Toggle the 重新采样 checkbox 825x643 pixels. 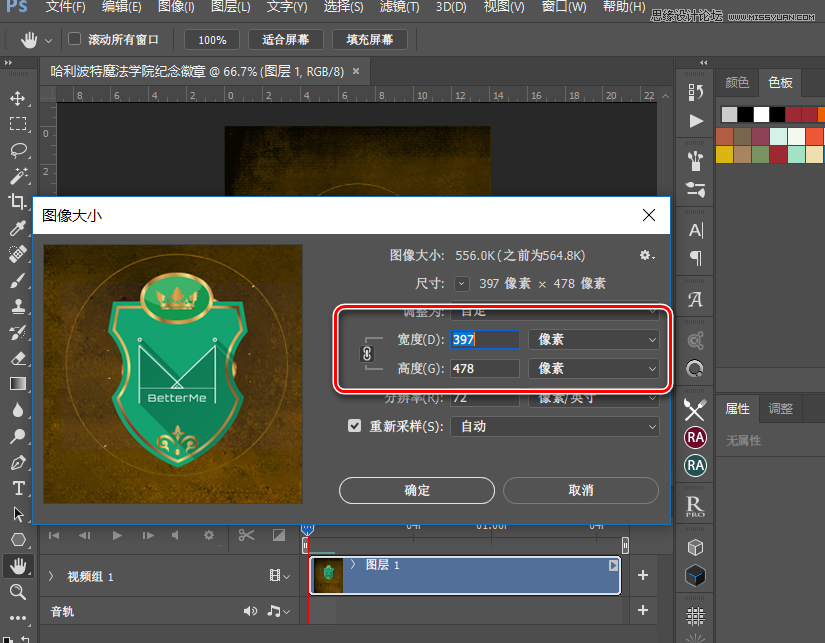pos(355,425)
